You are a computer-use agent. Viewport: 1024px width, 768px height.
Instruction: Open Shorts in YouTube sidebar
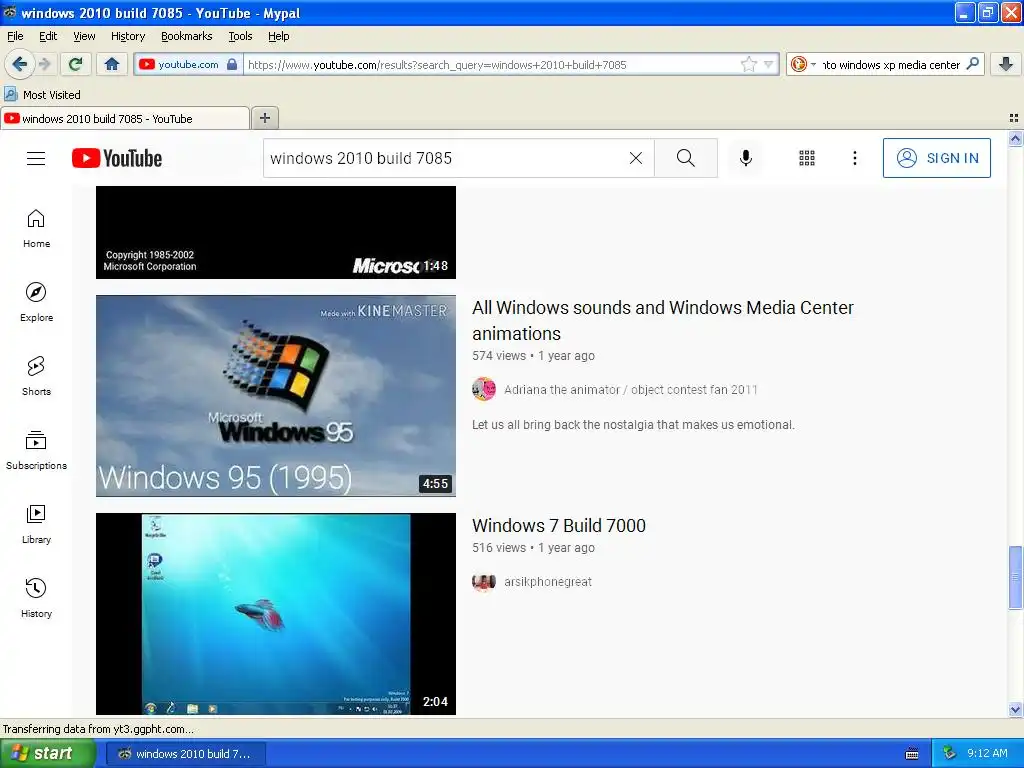click(36, 376)
